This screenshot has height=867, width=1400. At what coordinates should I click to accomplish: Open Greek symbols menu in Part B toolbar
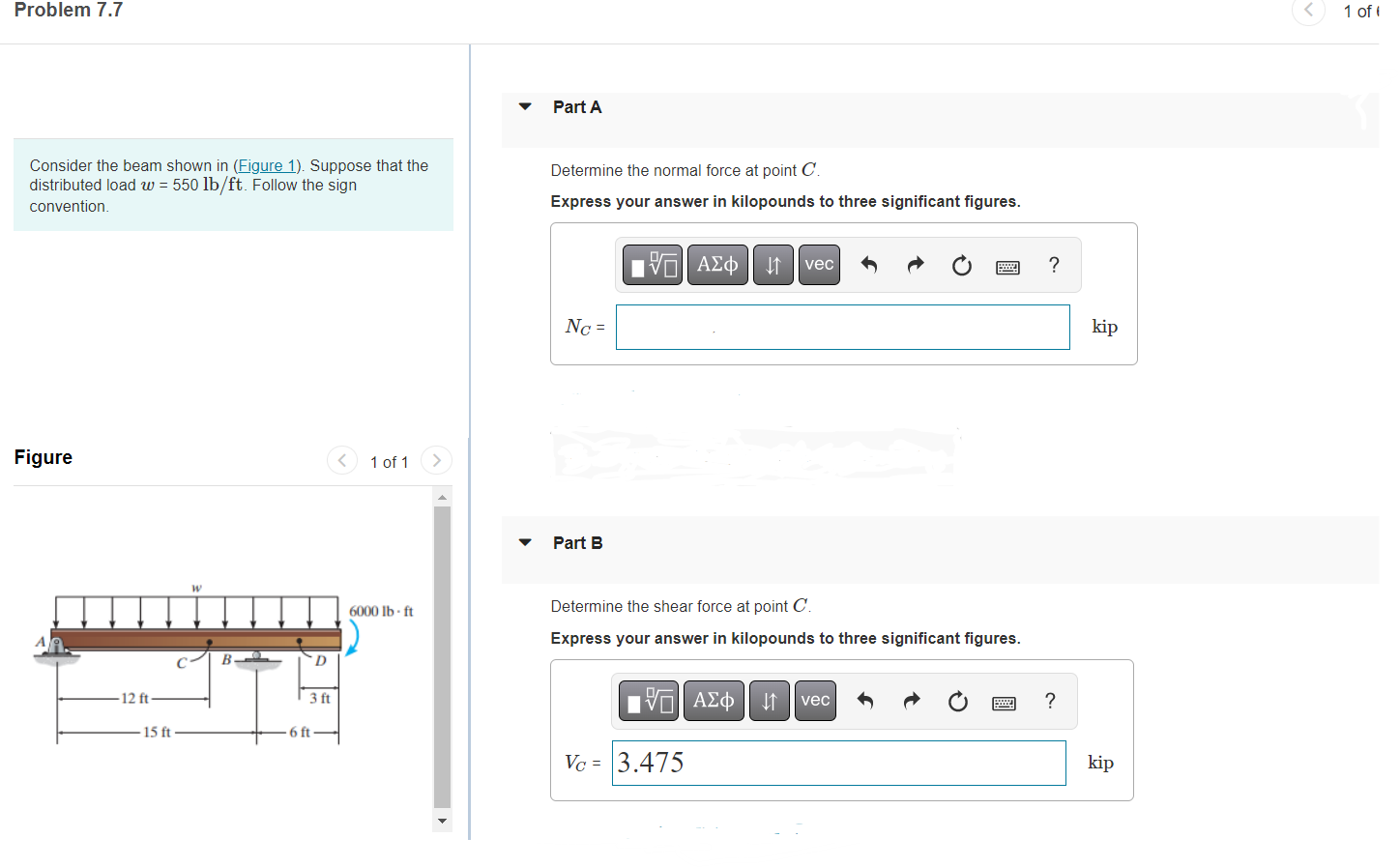tap(714, 700)
